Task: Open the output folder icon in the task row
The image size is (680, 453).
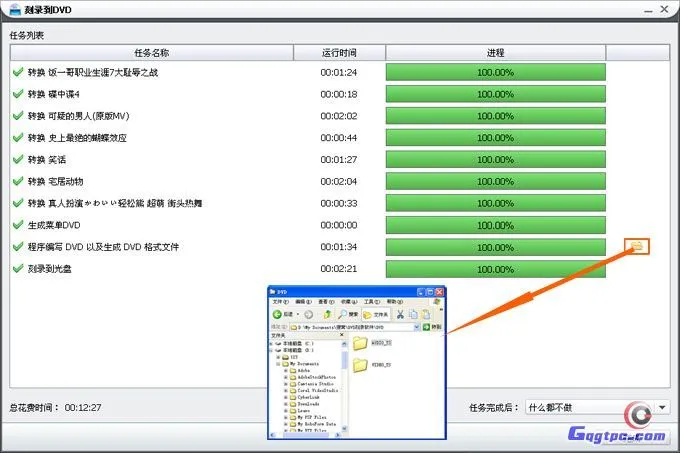Action: click(x=637, y=246)
